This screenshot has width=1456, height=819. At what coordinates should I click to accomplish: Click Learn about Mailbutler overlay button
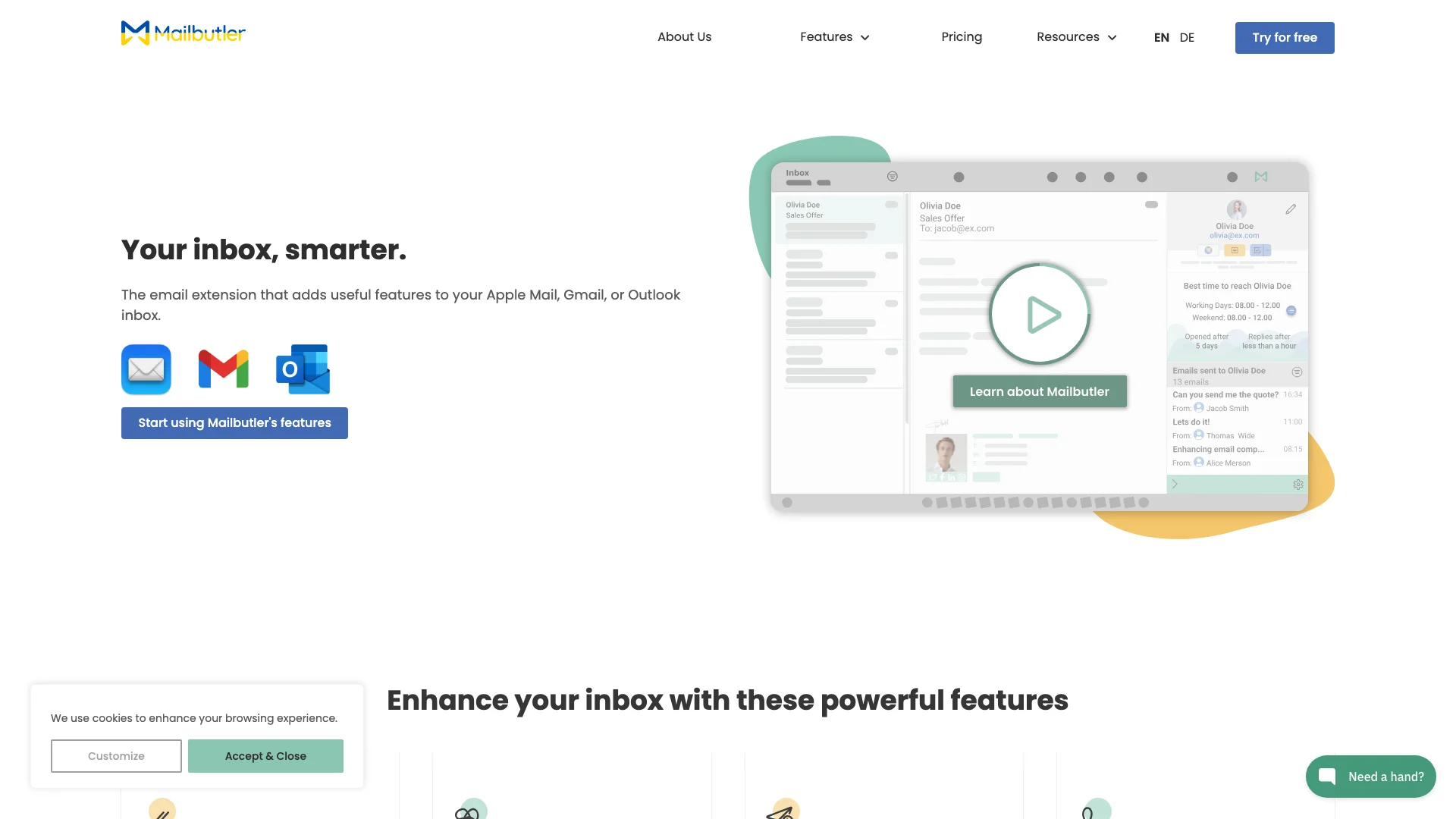1039,390
